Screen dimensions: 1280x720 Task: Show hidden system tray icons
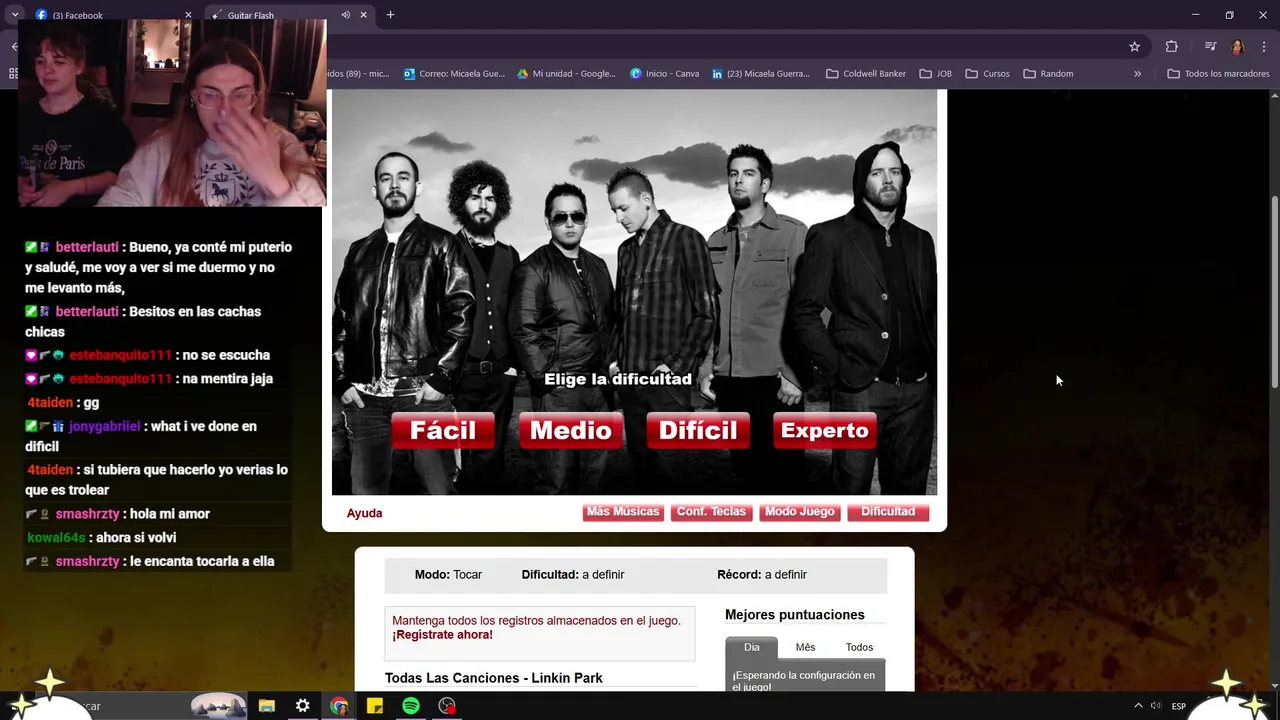point(1137,706)
